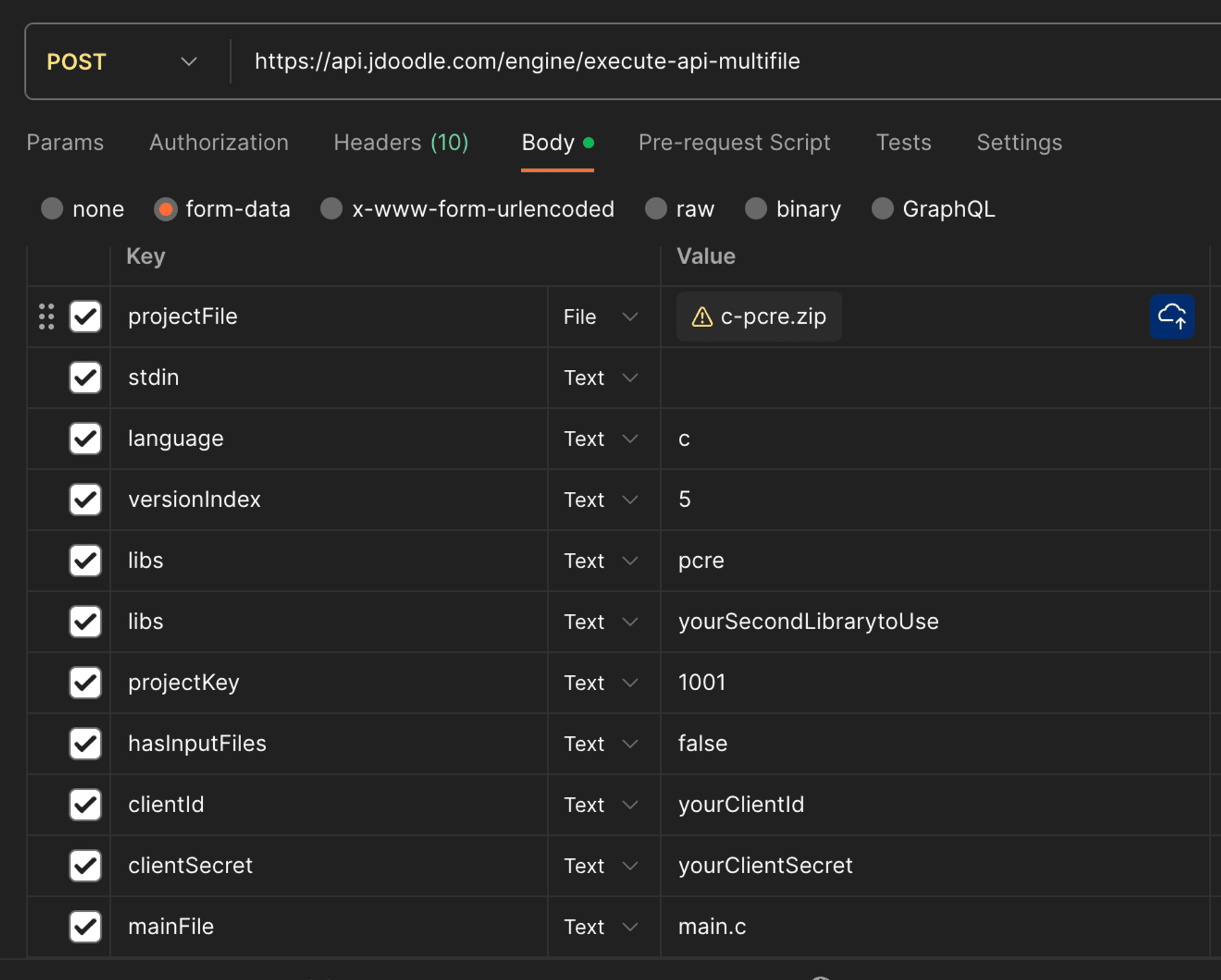This screenshot has height=980, width=1221.
Task: Open the POST method dropdown
Action: click(x=122, y=61)
